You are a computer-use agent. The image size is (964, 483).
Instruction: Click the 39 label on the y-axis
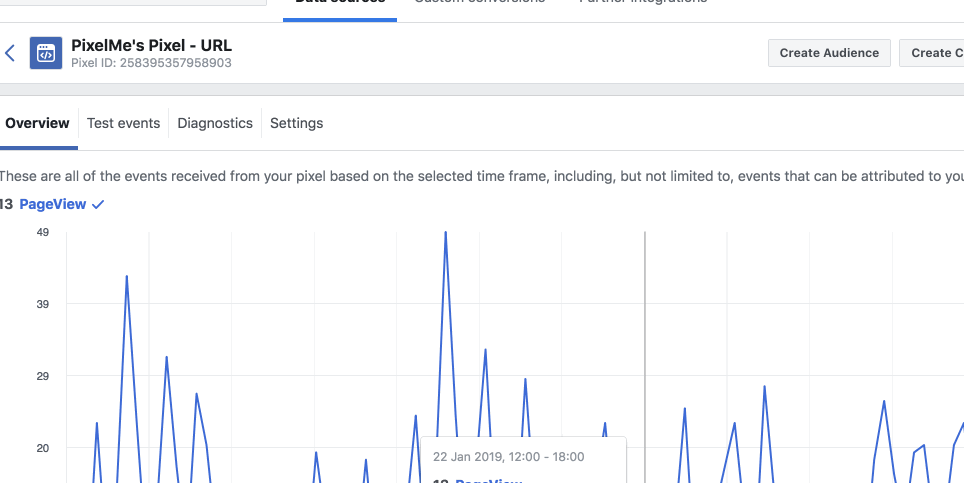click(43, 304)
